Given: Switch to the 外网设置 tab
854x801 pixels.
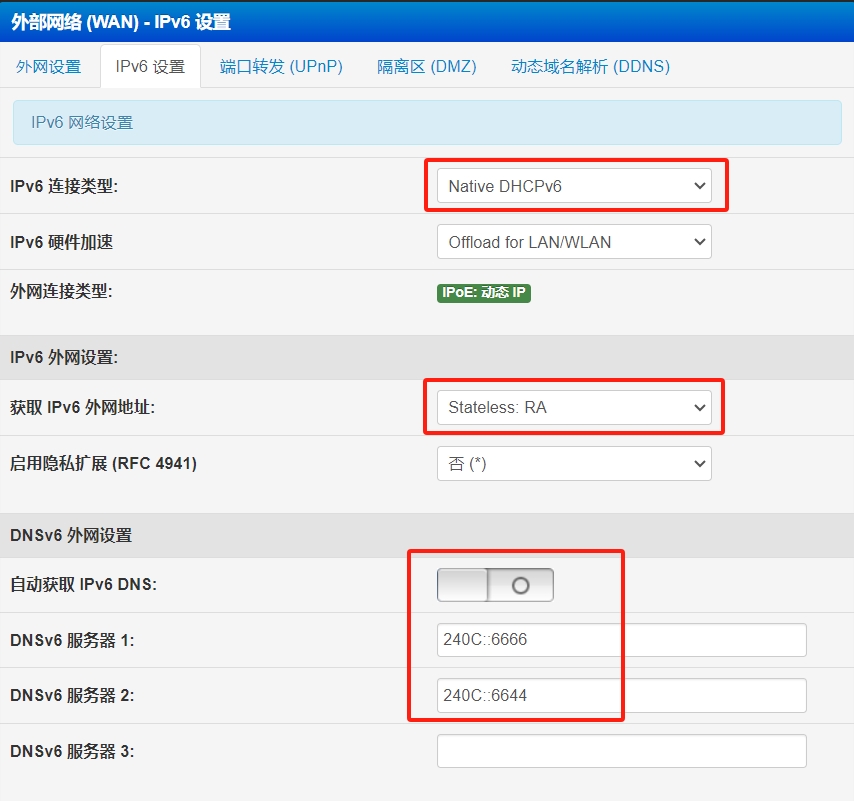Looking at the screenshot, I should (48, 67).
